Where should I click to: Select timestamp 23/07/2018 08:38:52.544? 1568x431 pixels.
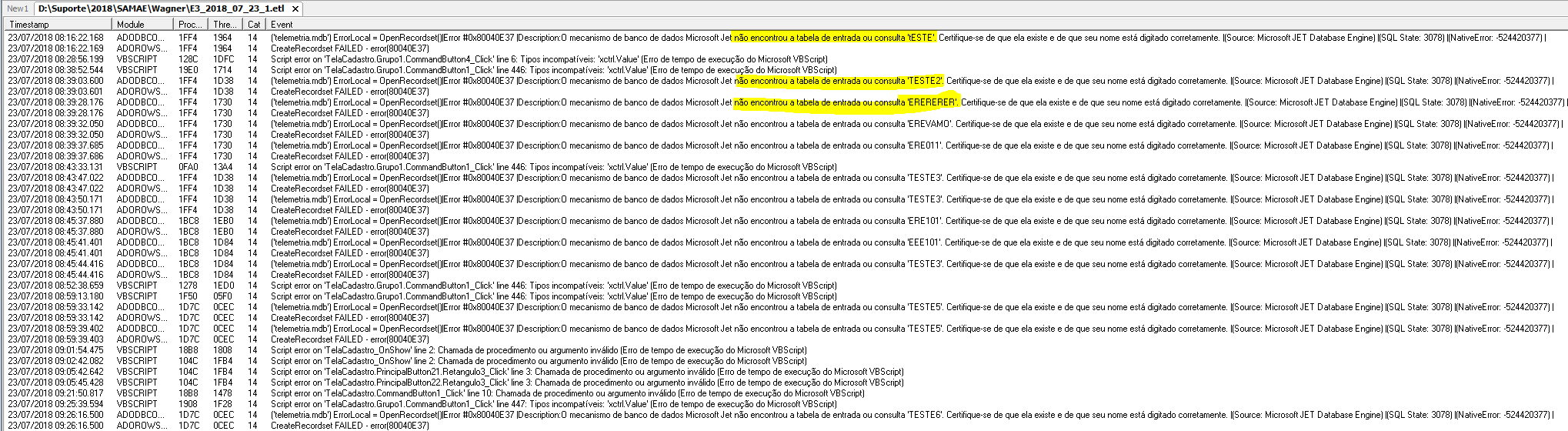[x=55, y=70]
